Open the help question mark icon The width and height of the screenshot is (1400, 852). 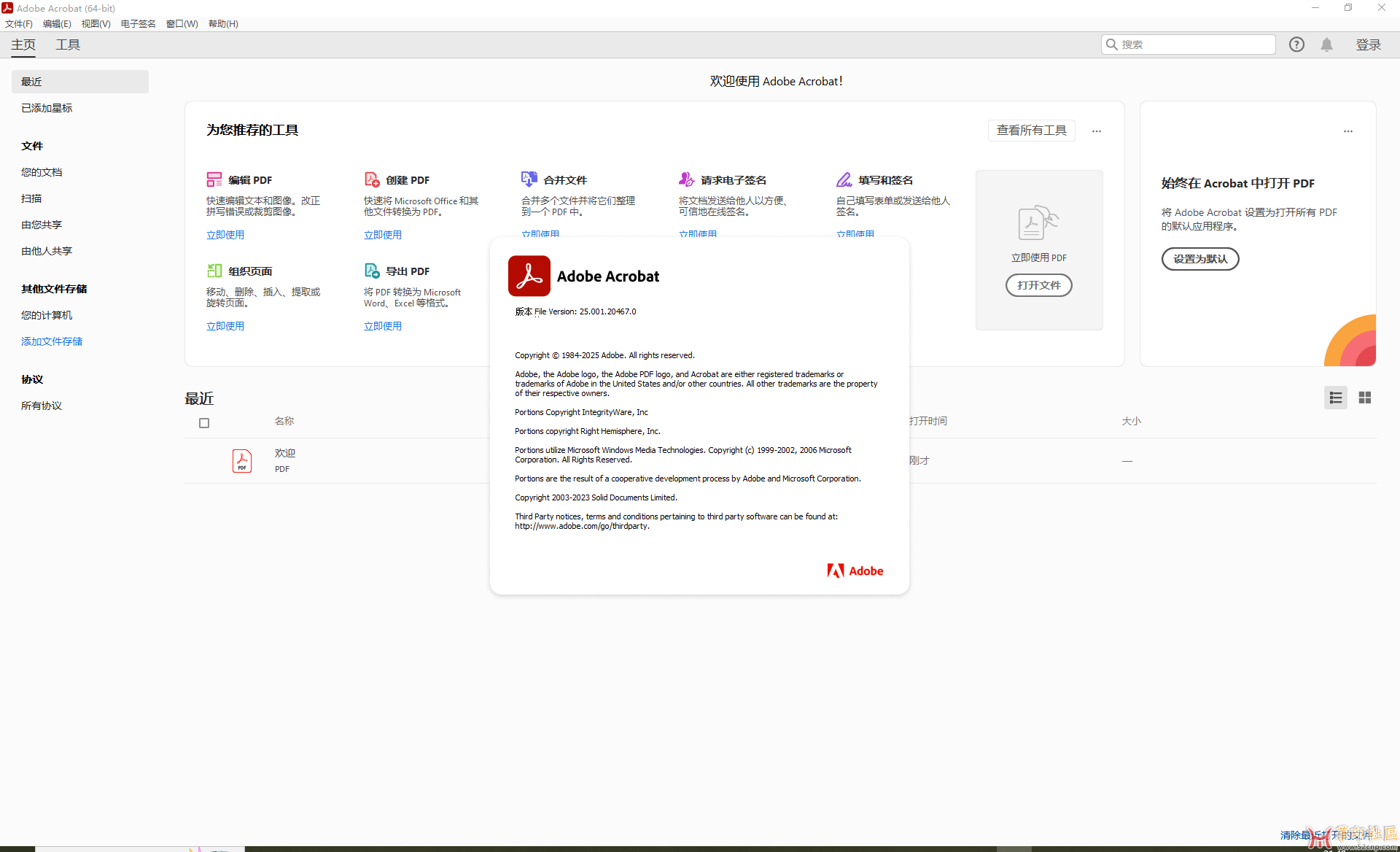[1296, 44]
